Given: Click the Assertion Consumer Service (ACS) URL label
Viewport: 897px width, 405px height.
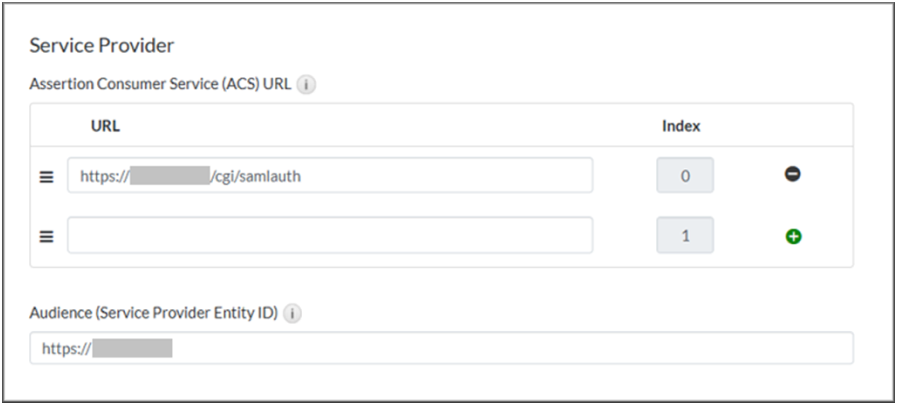Looking at the screenshot, I should click(x=160, y=85).
